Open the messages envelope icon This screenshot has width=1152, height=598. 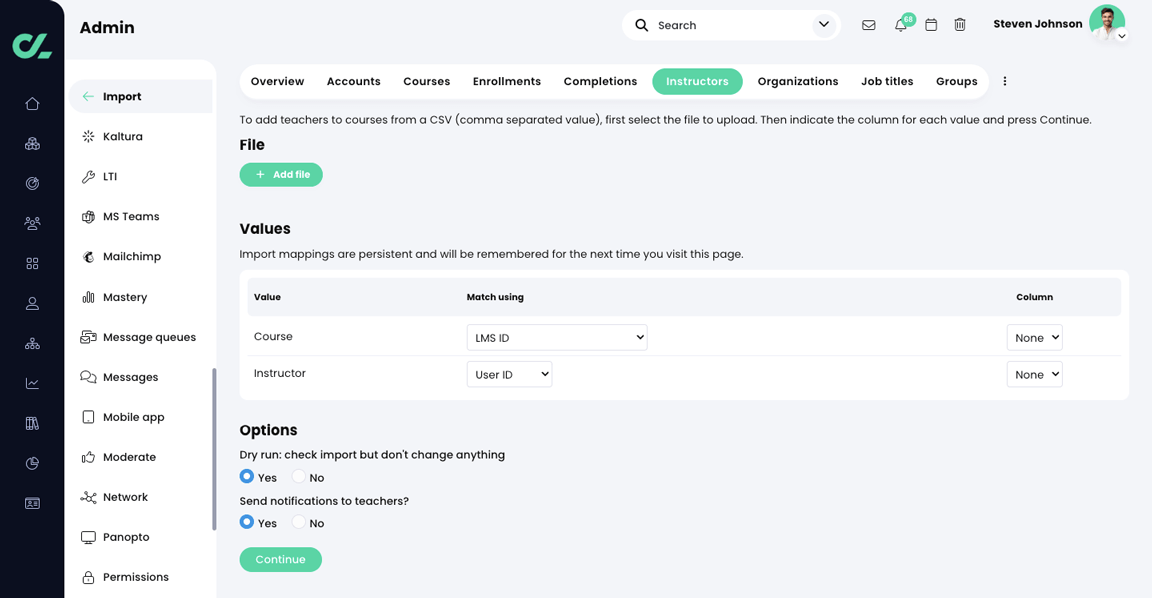868,25
